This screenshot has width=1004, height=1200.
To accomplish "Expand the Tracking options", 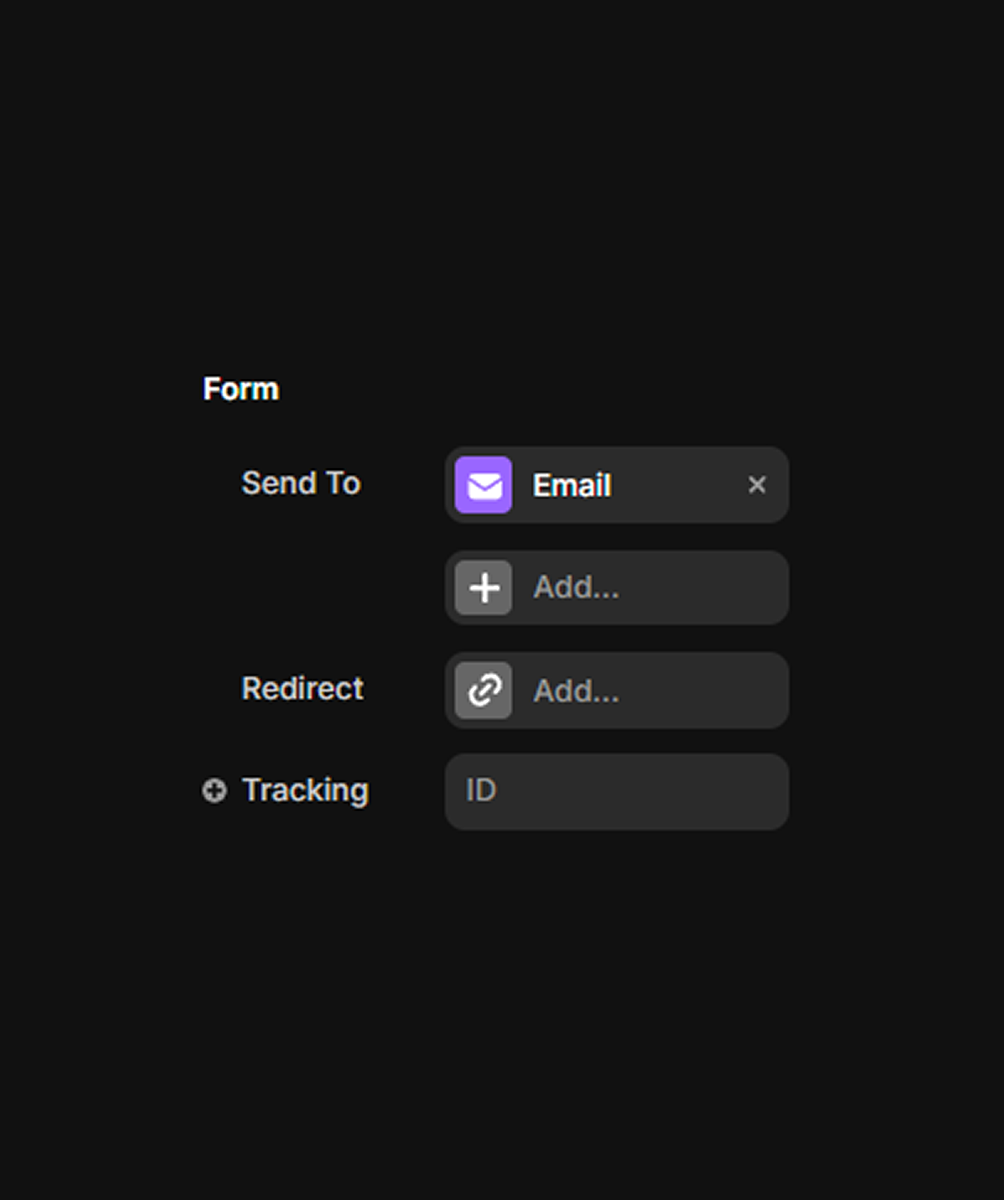I will pos(214,791).
